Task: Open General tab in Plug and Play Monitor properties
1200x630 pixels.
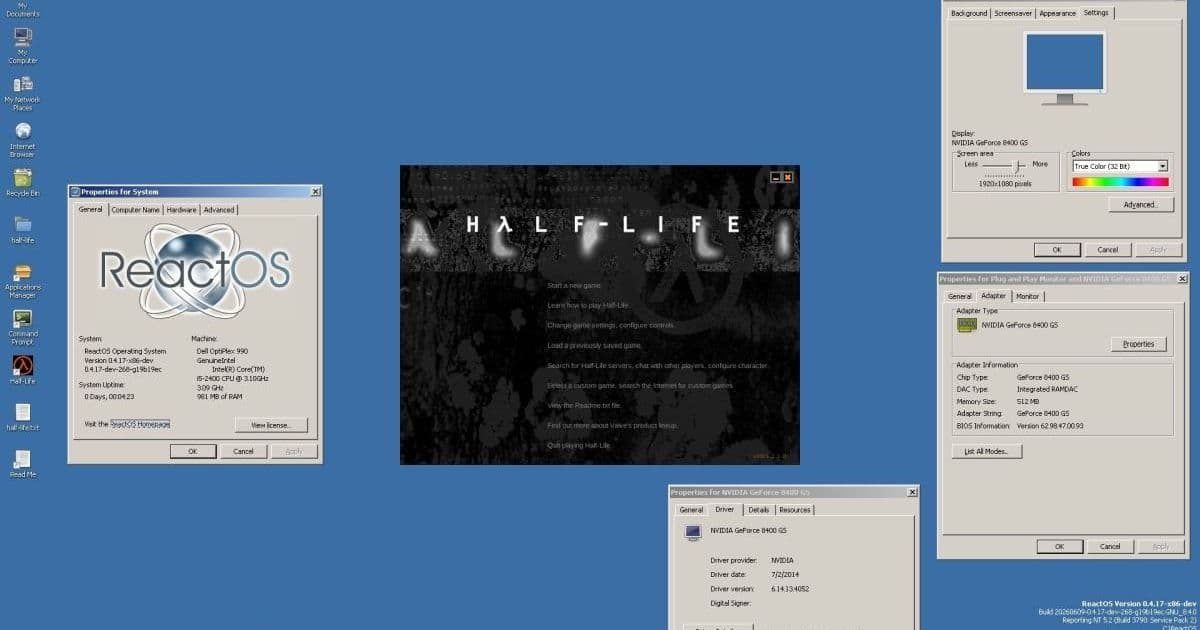Action: tap(960, 296)
